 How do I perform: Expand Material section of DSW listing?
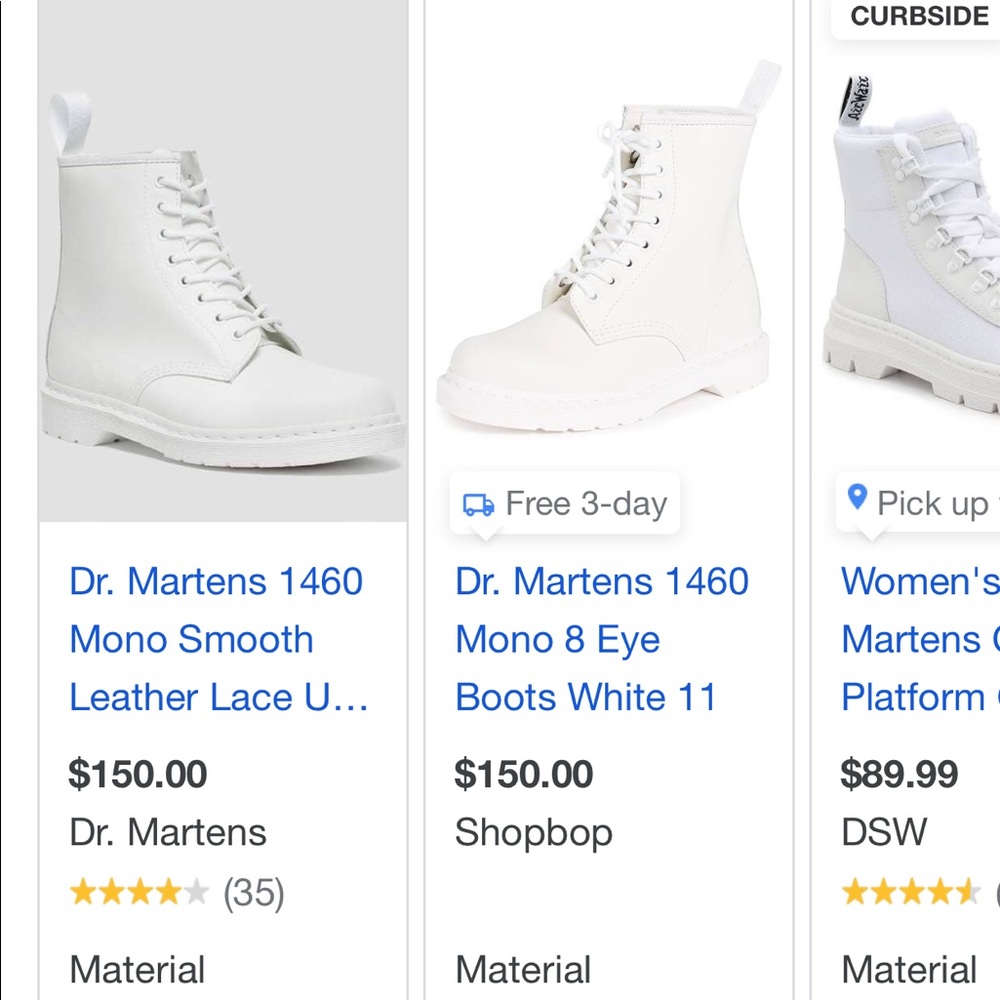click(x=910, y=968)
